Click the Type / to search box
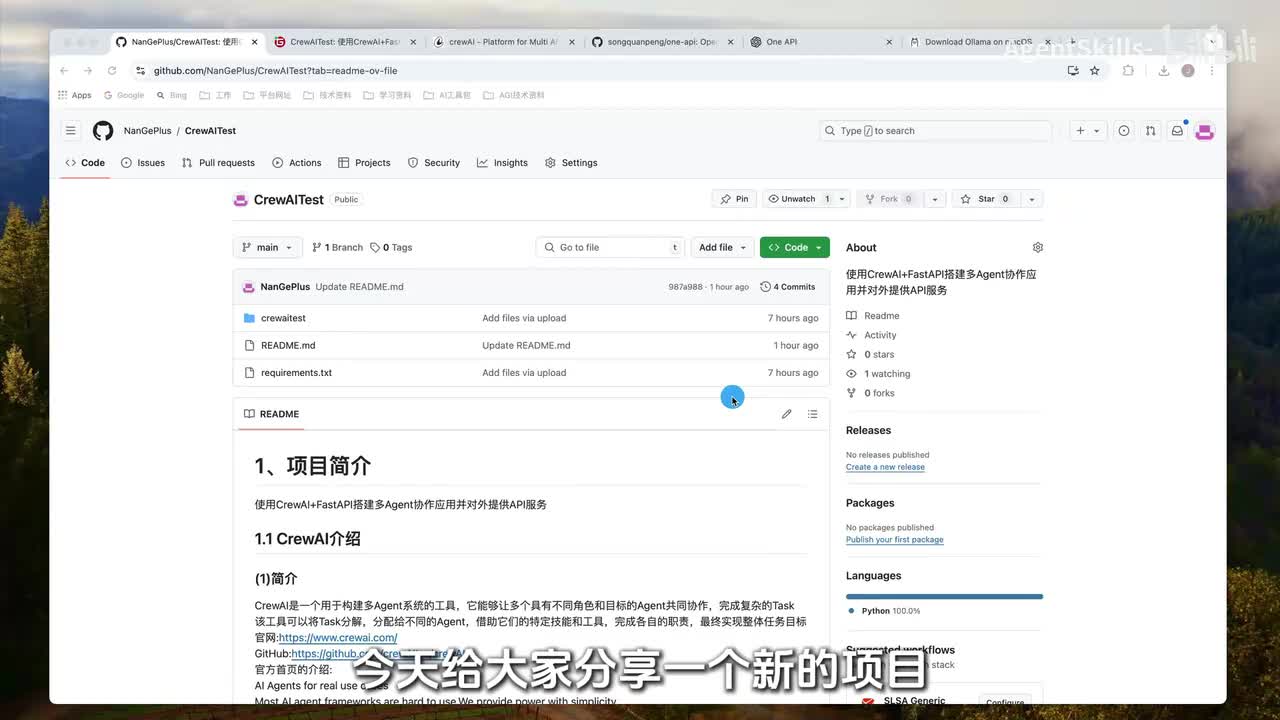 click(935, 131)
